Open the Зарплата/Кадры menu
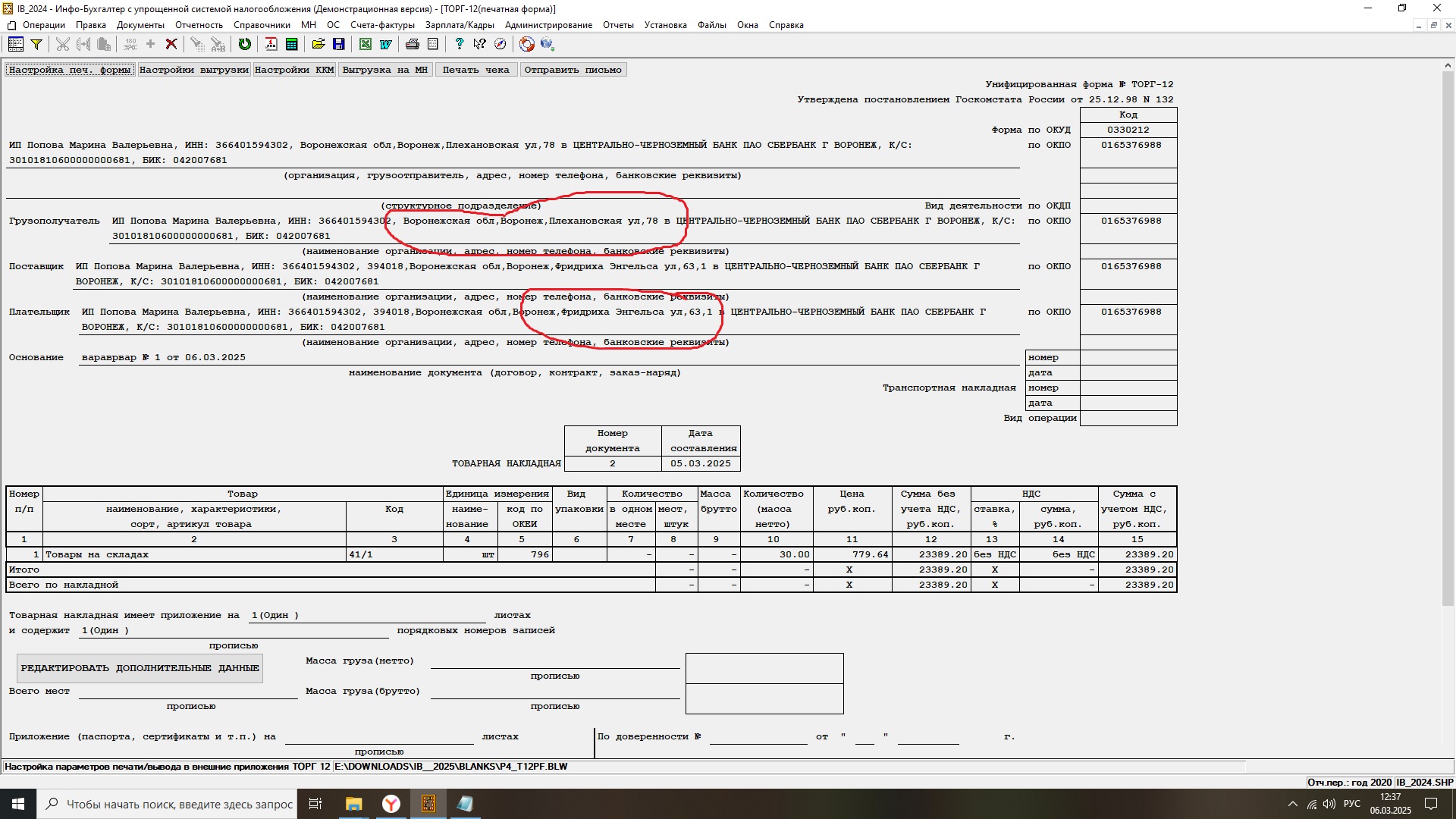 pos(460,25)
